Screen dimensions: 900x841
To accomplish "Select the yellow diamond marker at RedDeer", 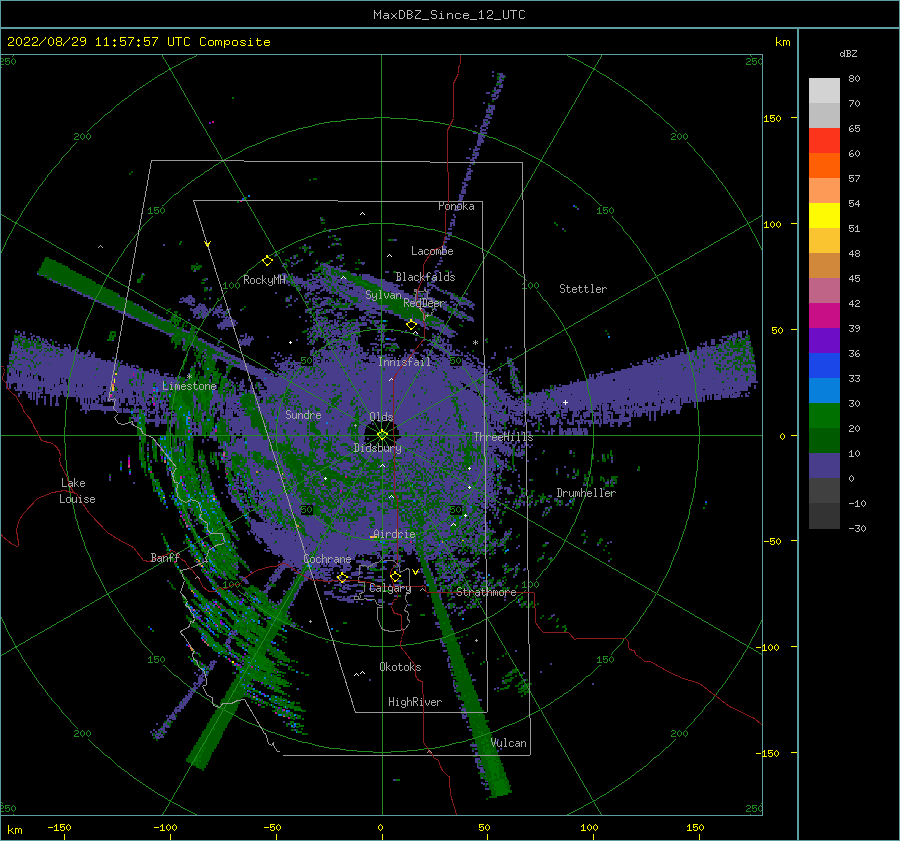I will pyautogui.click(x=411, y=325).
